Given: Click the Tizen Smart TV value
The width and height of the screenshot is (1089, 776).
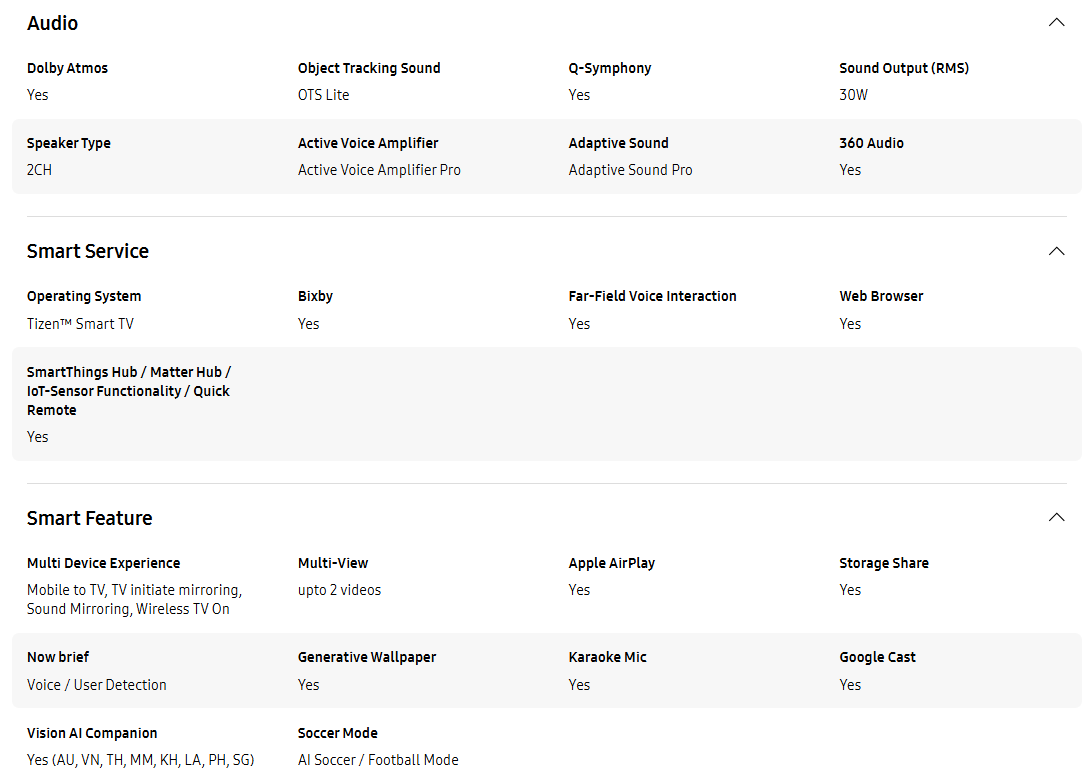Looking at the screenshot, I should click(81, 324).
